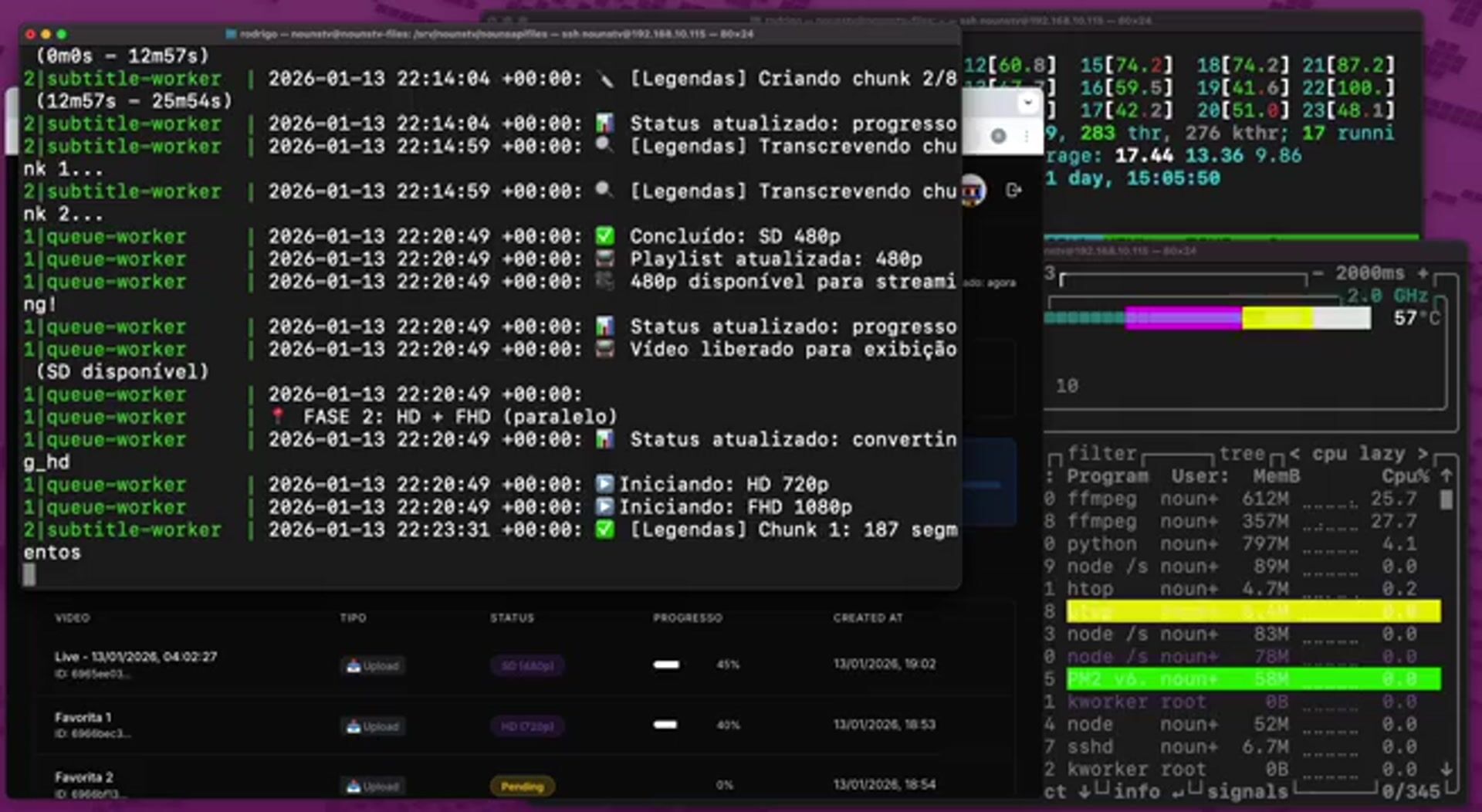Click the 'MemB' column header in btop
Screen dimensions: 1482x812
[x=1277, y=476]
